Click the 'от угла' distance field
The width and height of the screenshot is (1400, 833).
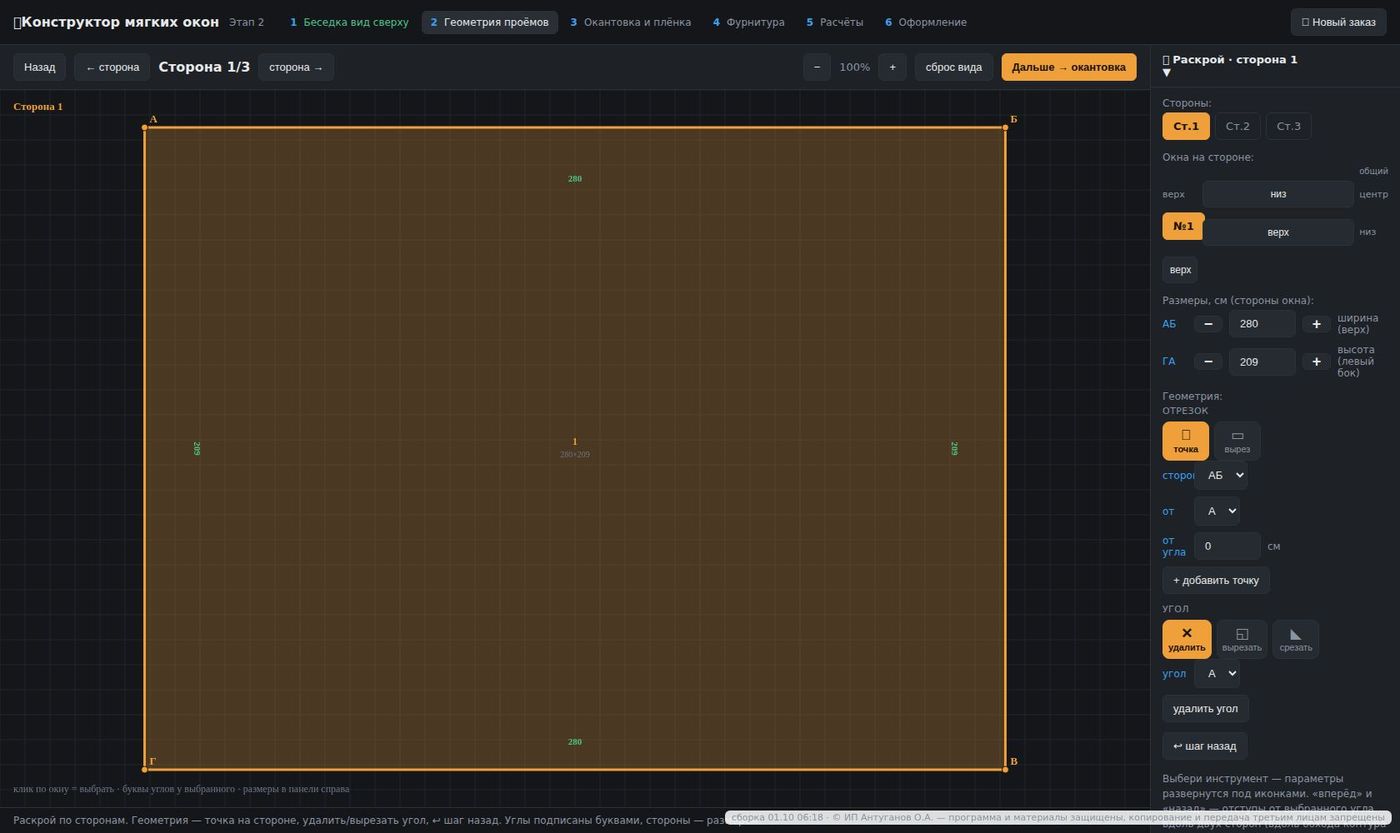[1227, 546]
